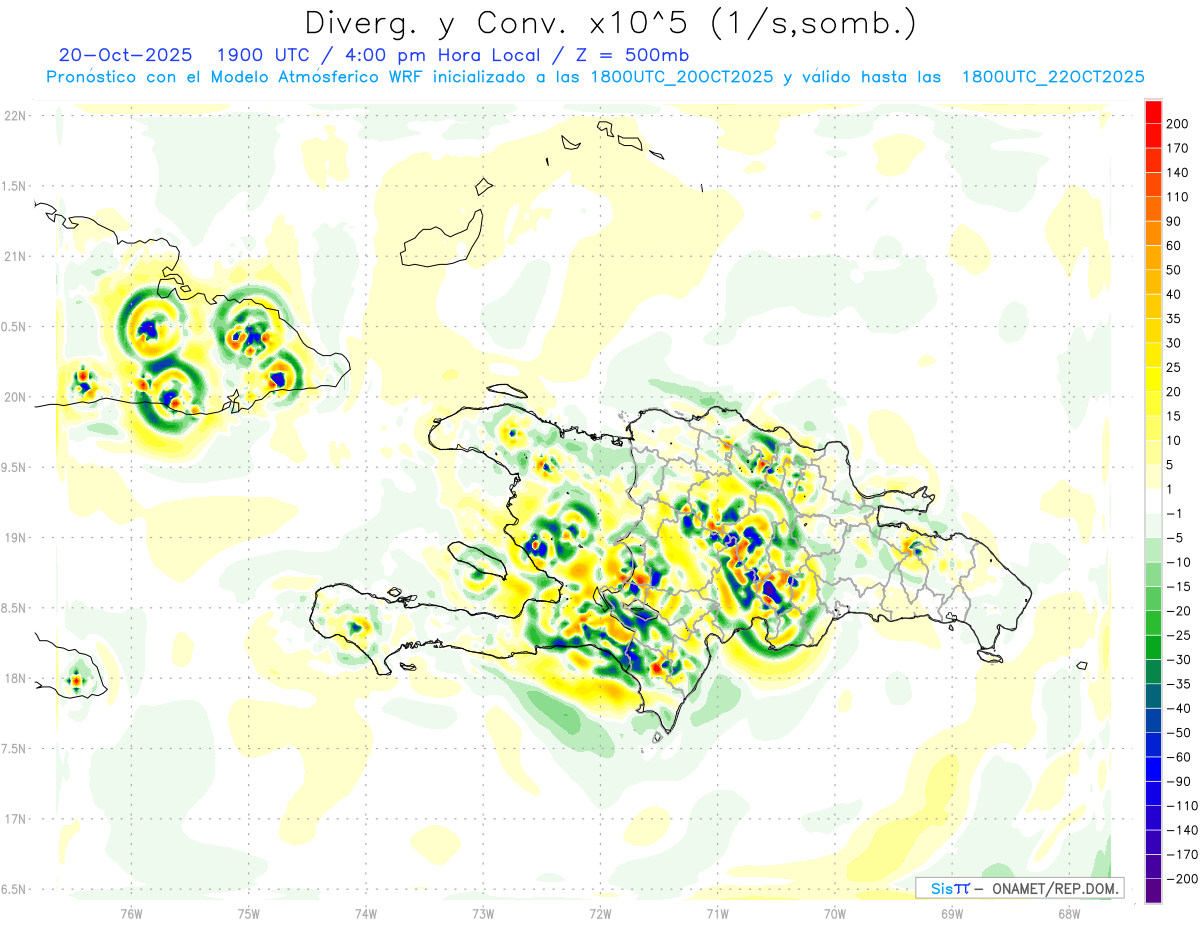Click the colorbar value '140'
This screenshot has height=927, width=1200.
[1179, 172]
